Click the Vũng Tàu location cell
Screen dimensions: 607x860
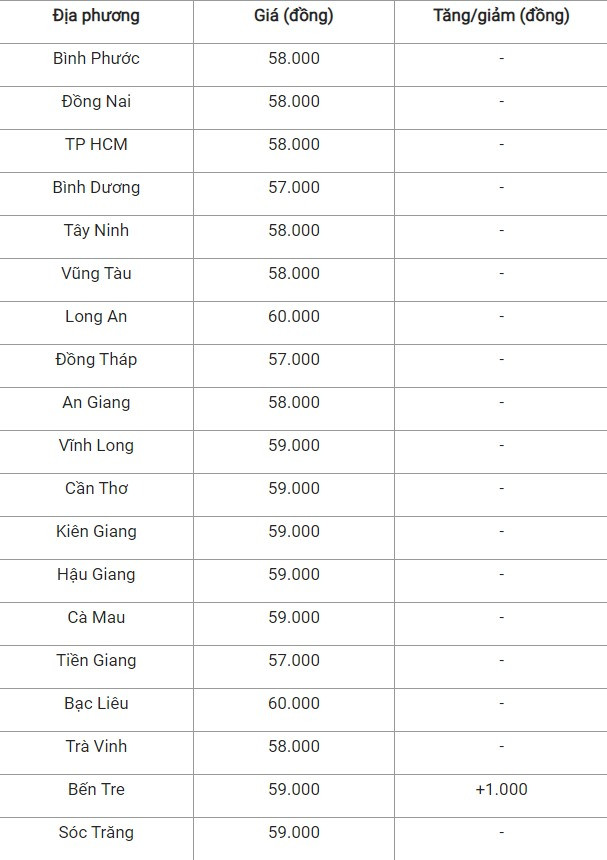(x=96, y=273)
